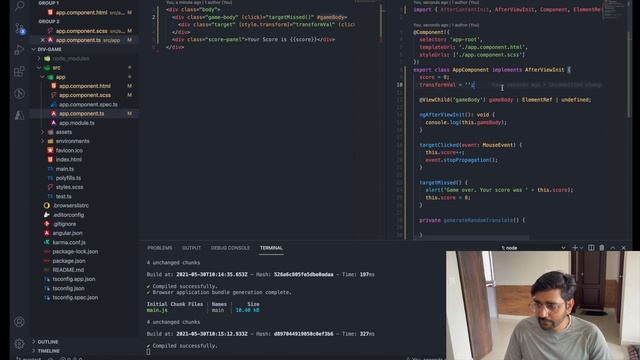Open the Source Control view
The image size is (640, 360).
19,29
